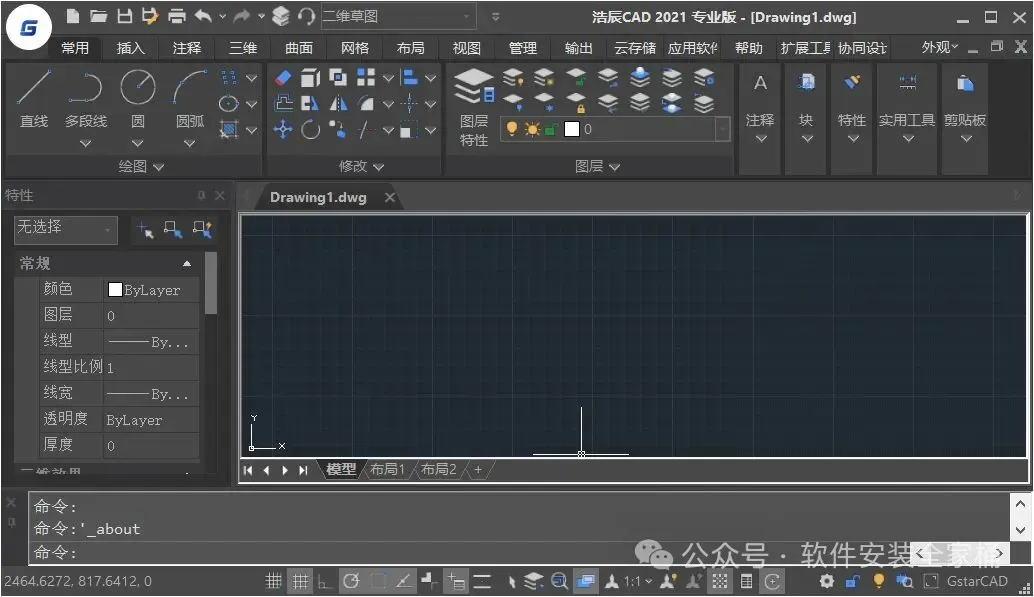Click the Array tool icon in 修改

366,78
